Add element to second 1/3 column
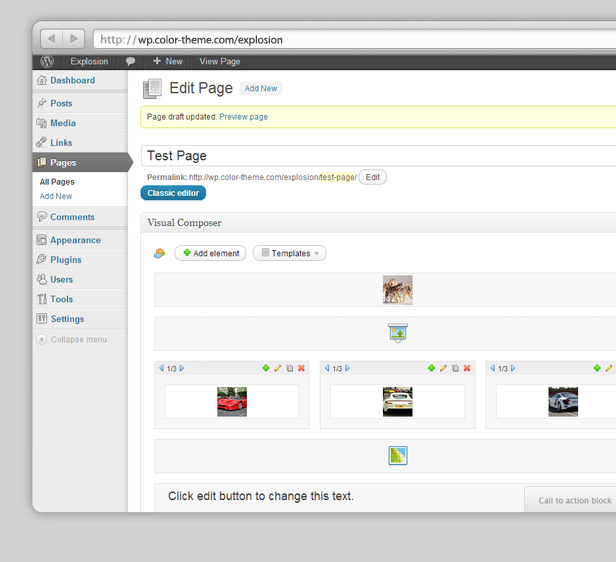 431,368
